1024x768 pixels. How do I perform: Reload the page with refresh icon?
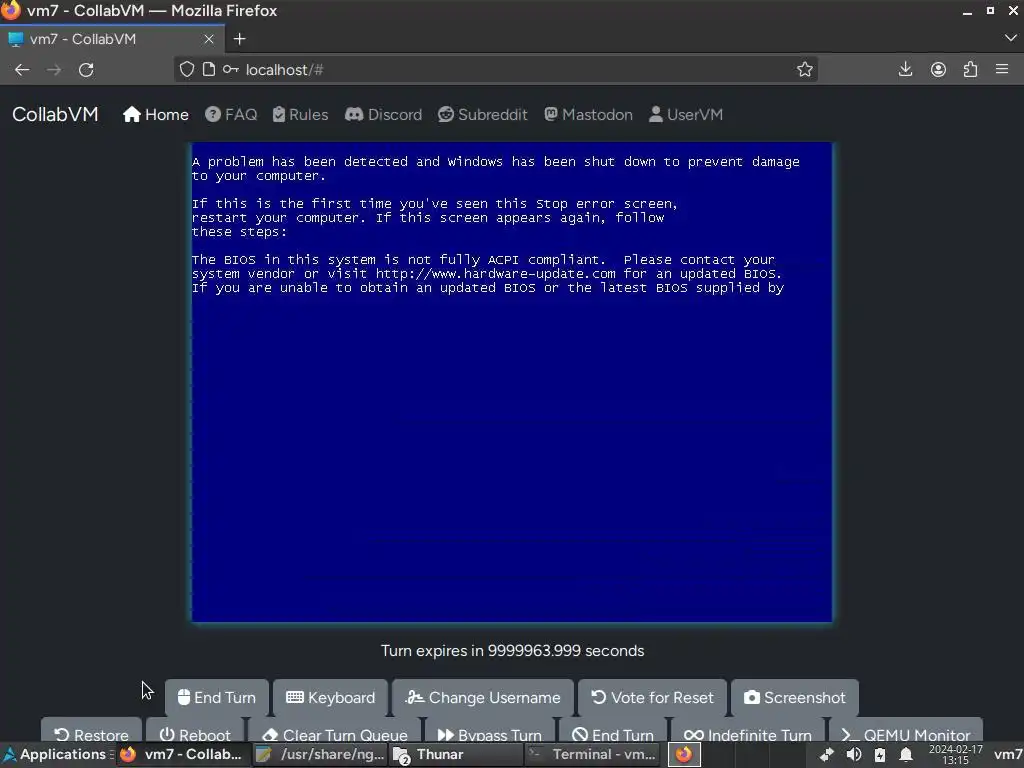[x=86, y=70]
